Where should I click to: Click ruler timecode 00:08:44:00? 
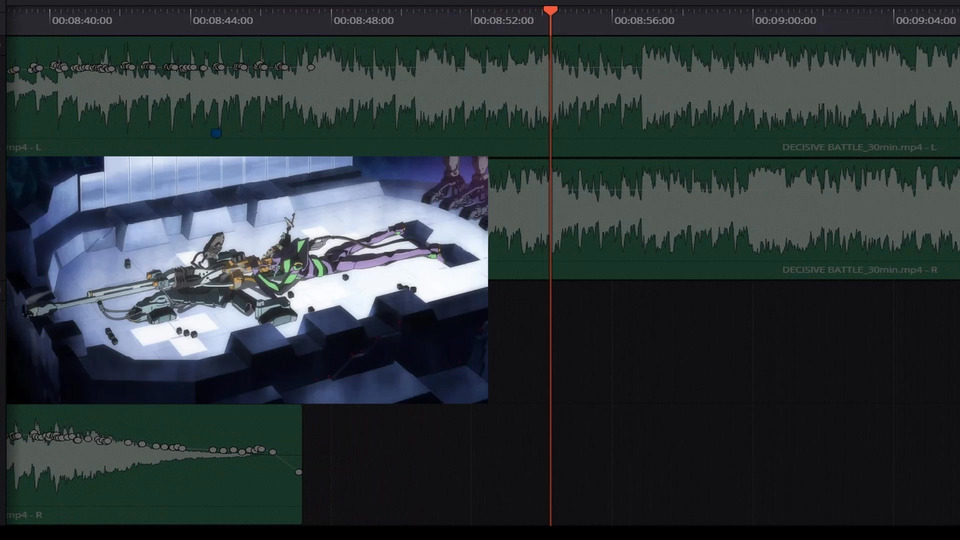tap(223, 20)
